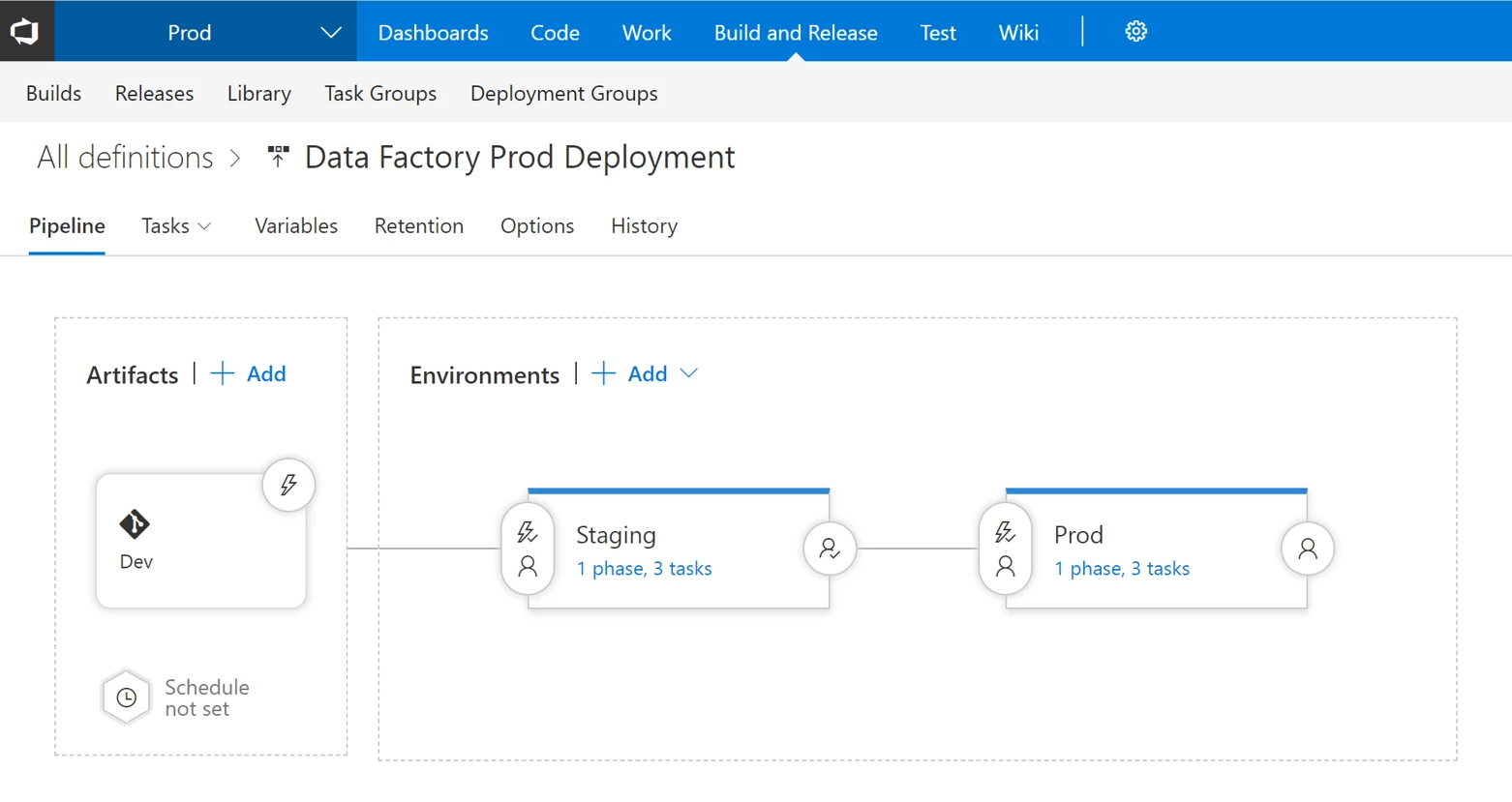Screen dimensions: 1512x802
Task: Select the Dev artifact card
Action: pos(201,541)
